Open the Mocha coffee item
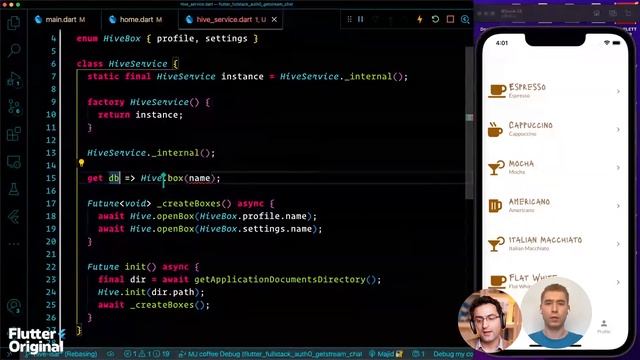Screen dimensions: 640x360 (x=554, y=167)
